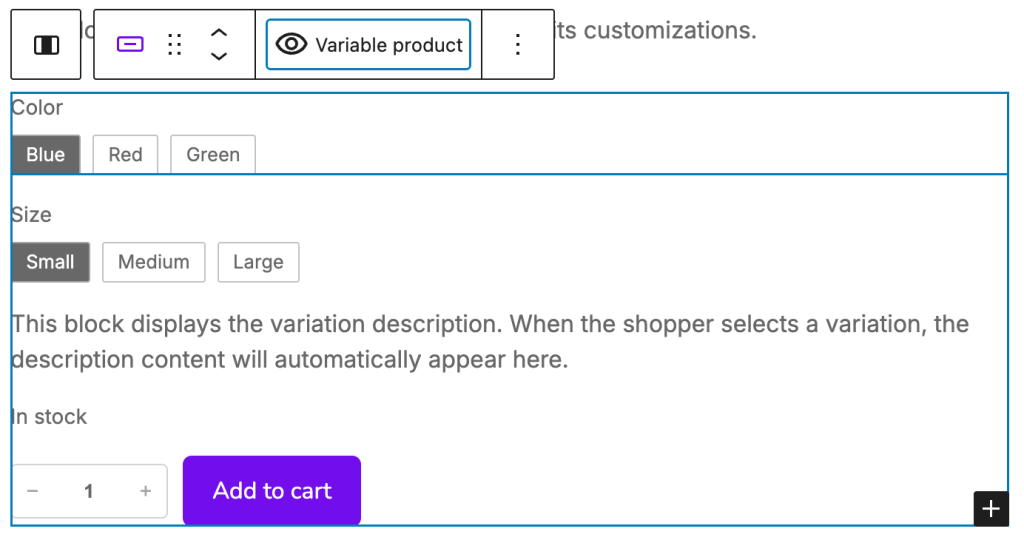Choose the Medium size option
The width and height of the screenshot is (1024, 540).
[x=154, y=262]
